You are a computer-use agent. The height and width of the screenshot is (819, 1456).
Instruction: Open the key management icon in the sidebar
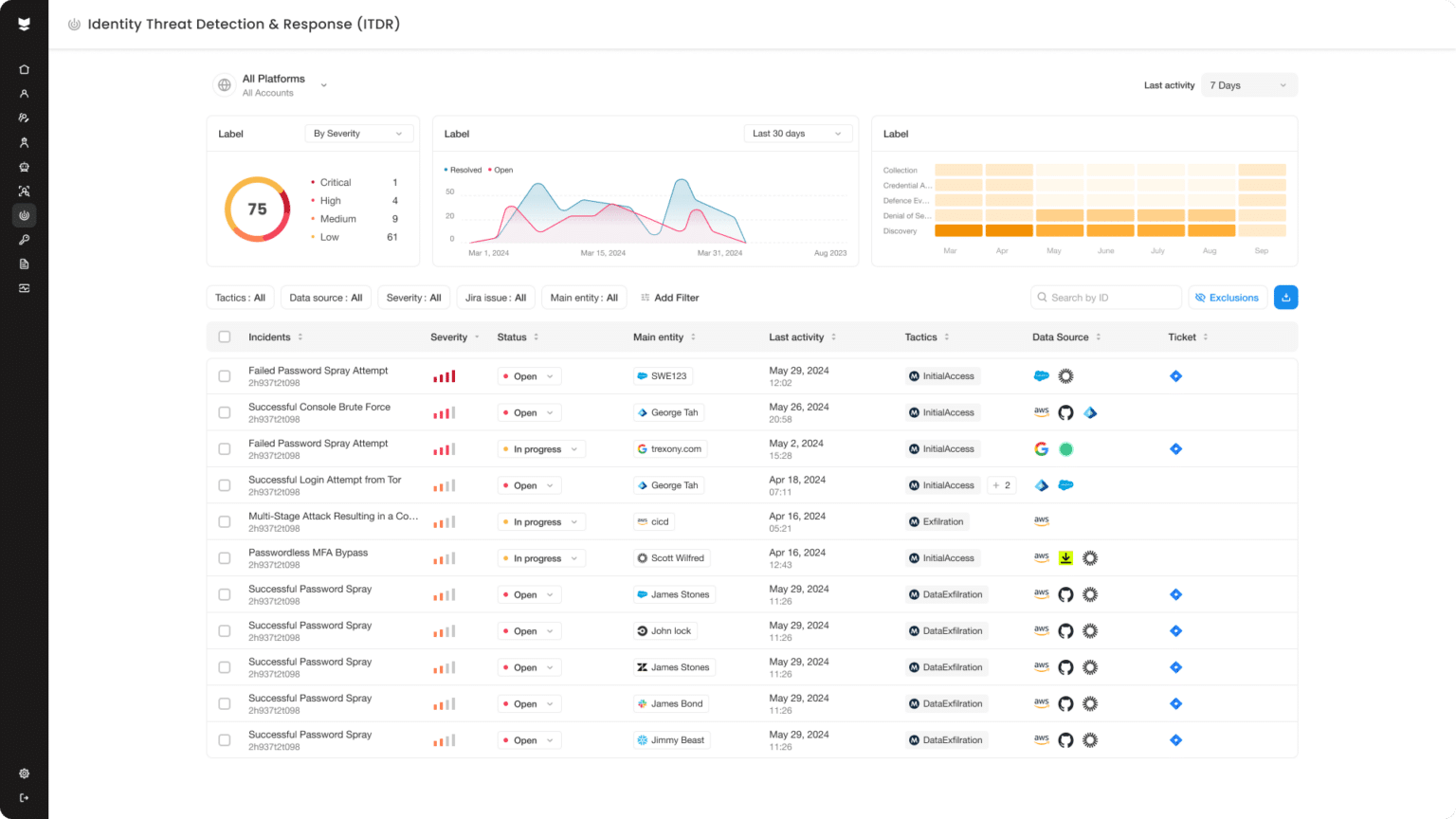(x=24, y=239)
